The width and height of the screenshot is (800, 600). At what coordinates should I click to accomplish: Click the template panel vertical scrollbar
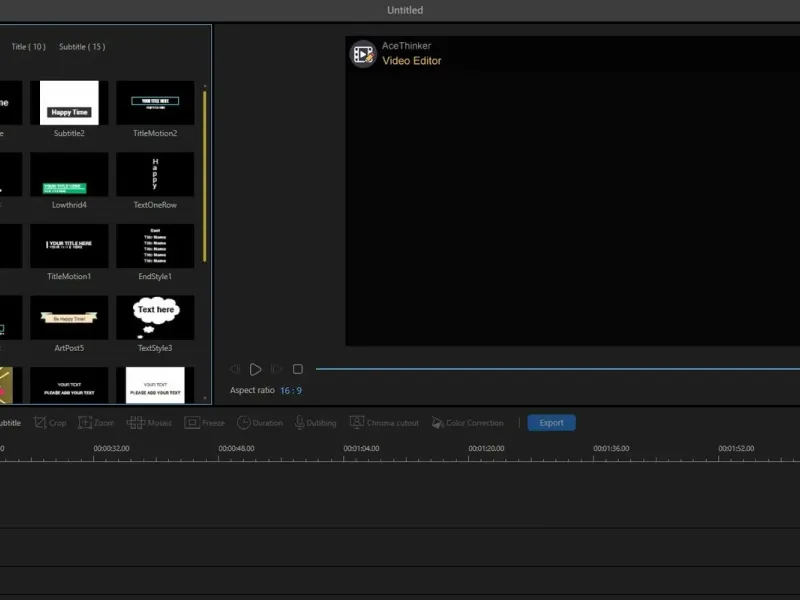coord(205,175)
